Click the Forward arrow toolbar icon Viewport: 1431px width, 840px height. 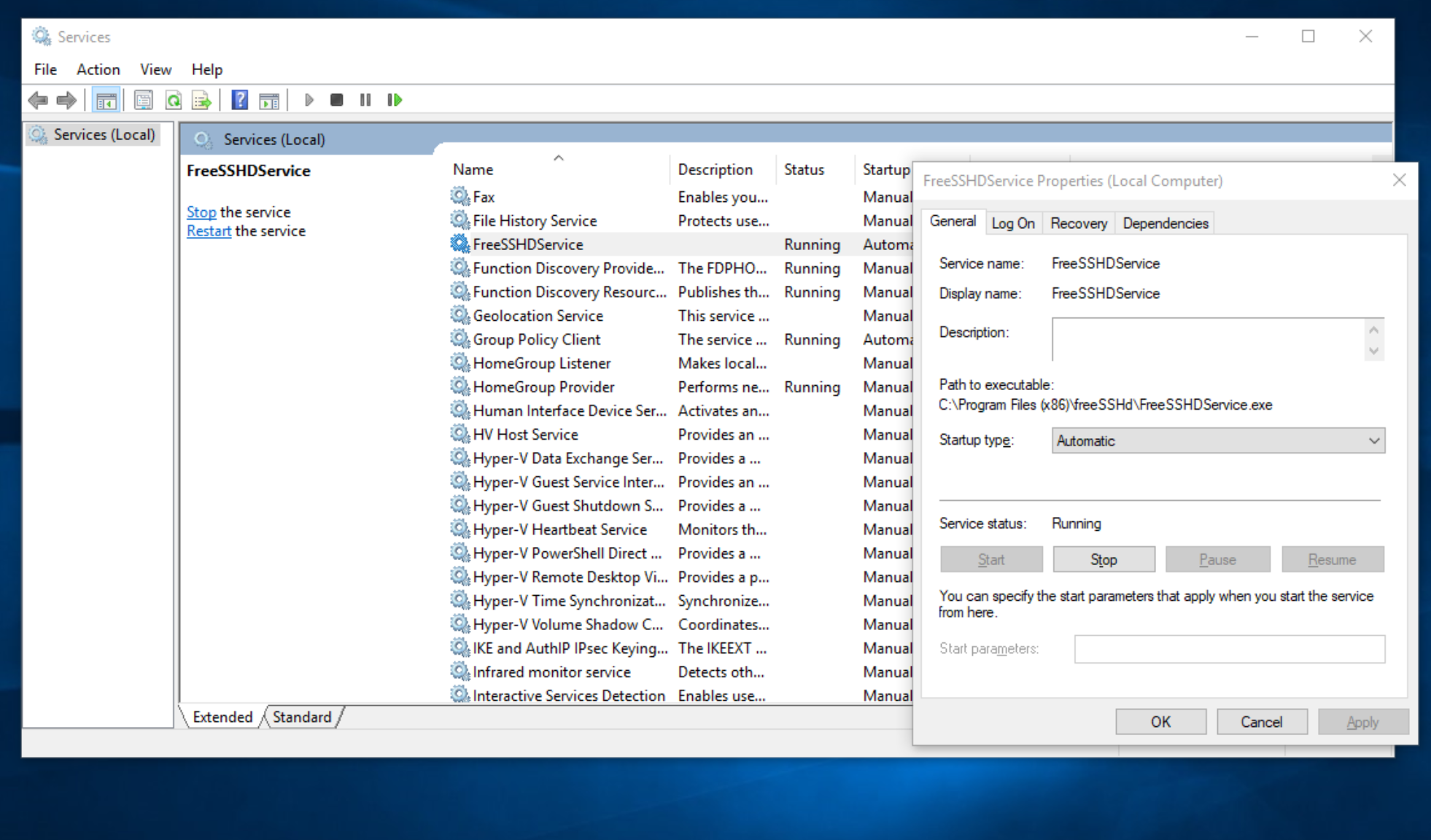tap(66, 100)
